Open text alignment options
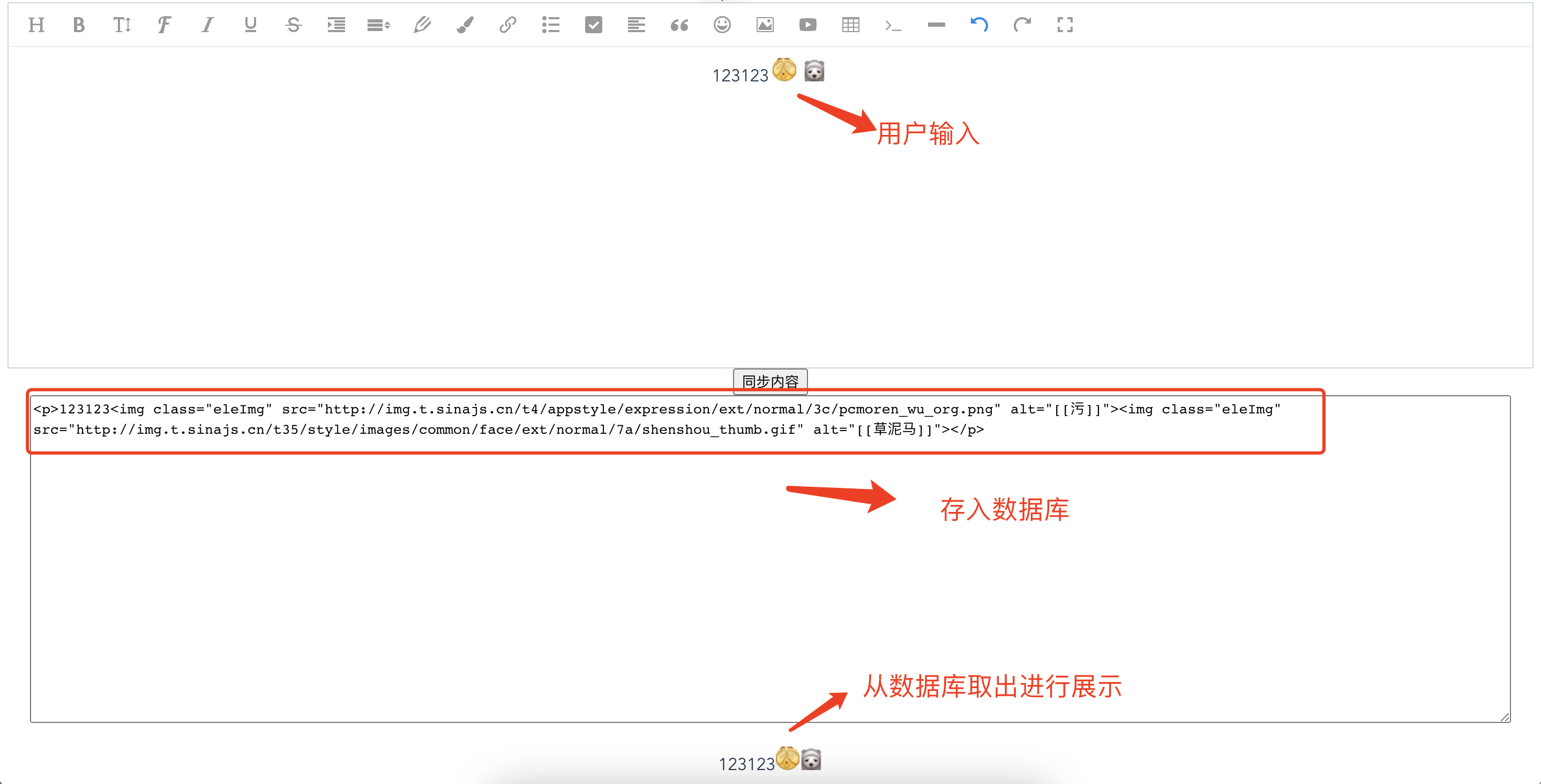The width and height of the screenshot is (1541, 784). [x=636, y=25]
